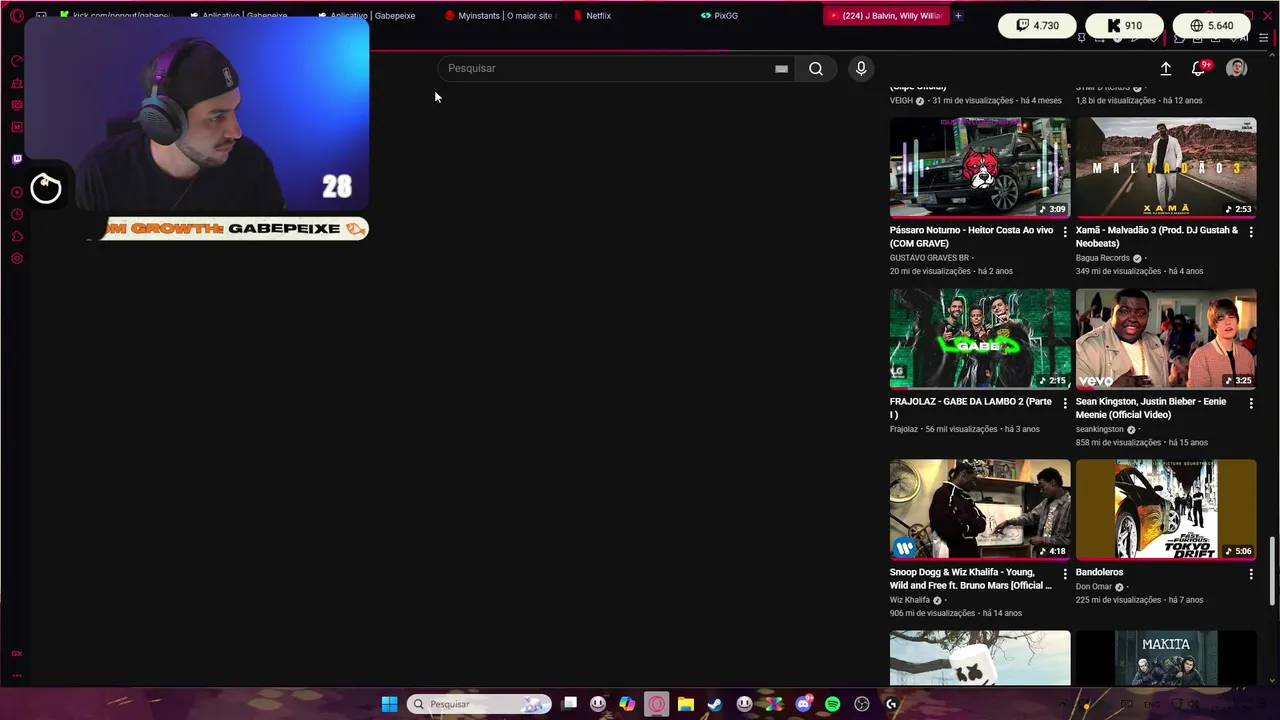Open options menu for Pássaro Noturno video

[x=1065, y=232]
